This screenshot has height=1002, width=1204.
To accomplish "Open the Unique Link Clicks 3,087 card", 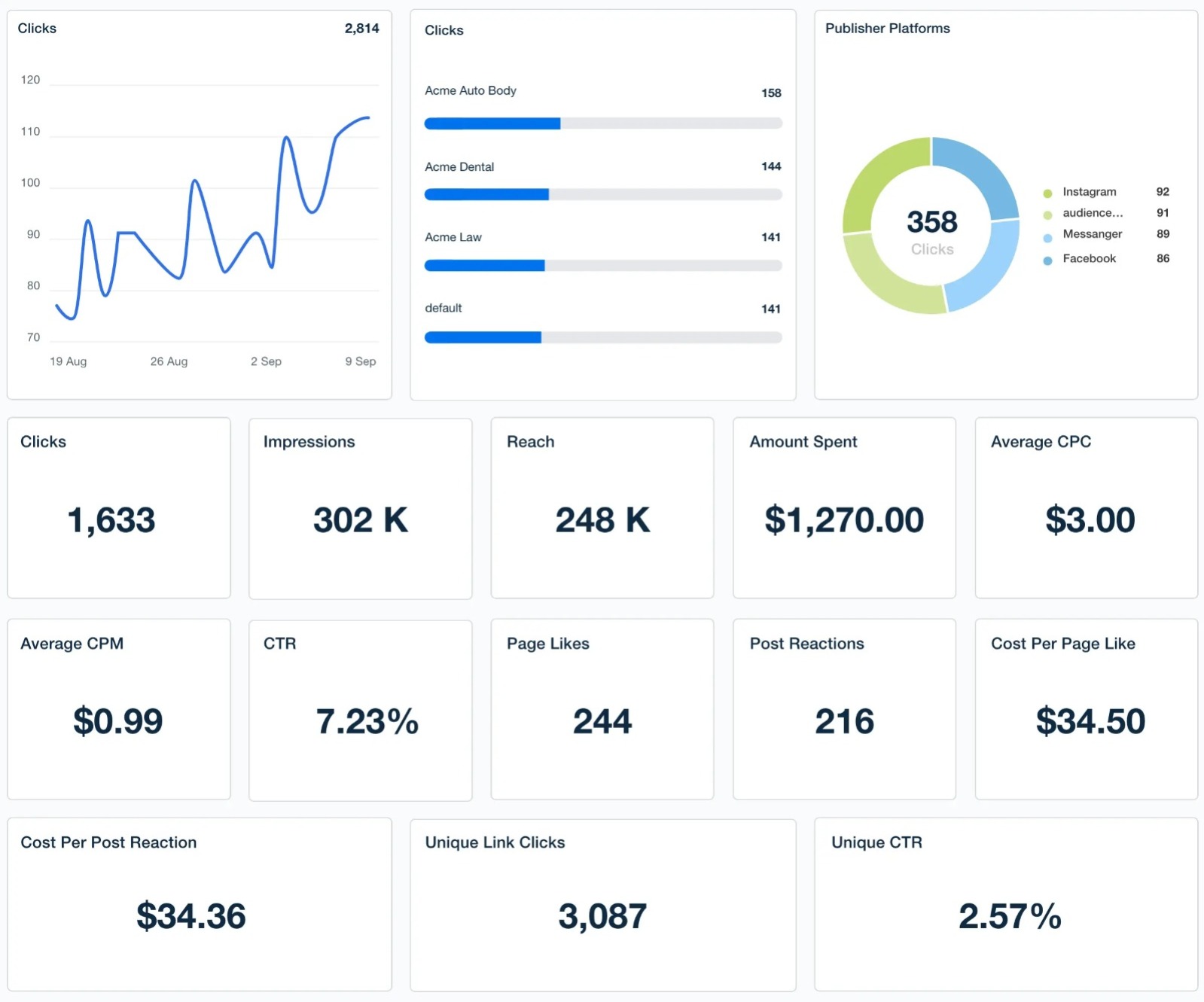I will [602, 905].
